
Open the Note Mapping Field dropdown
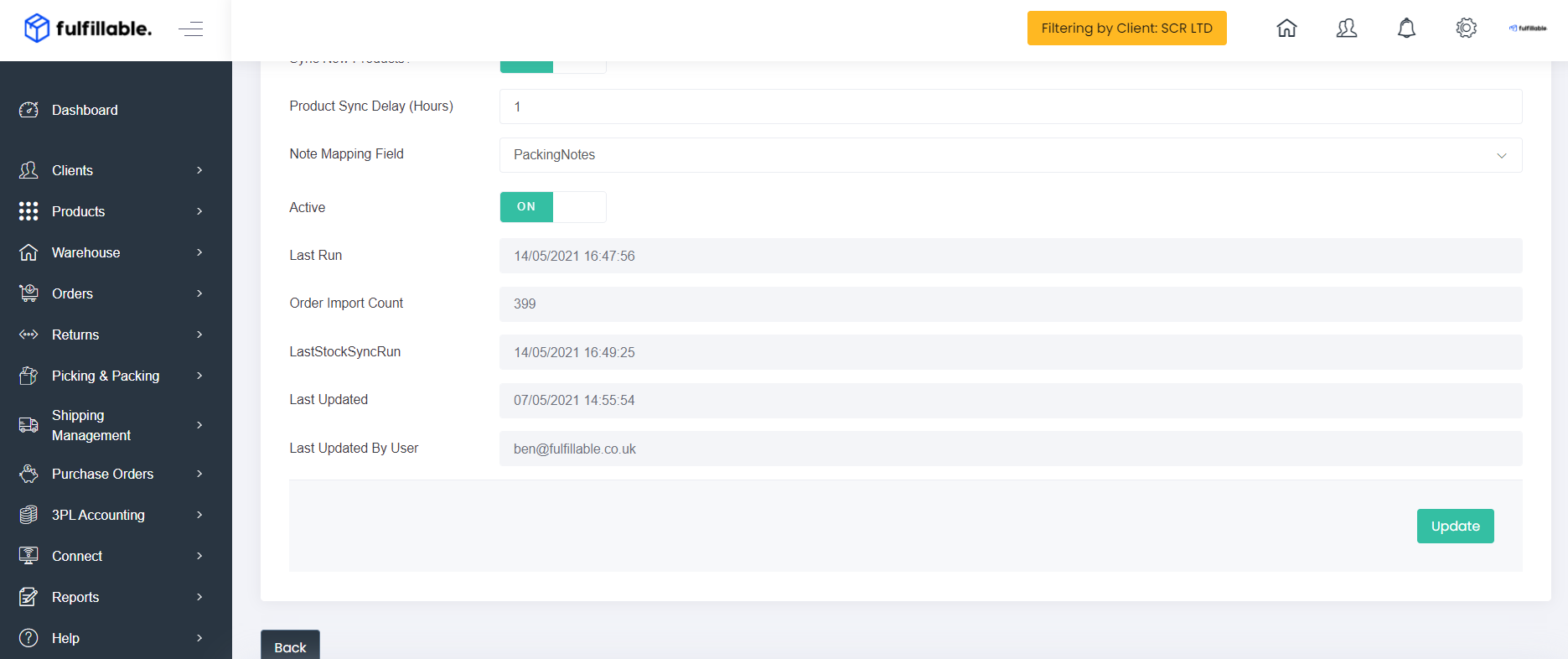pyautogui.click(x=1011, y=155)
